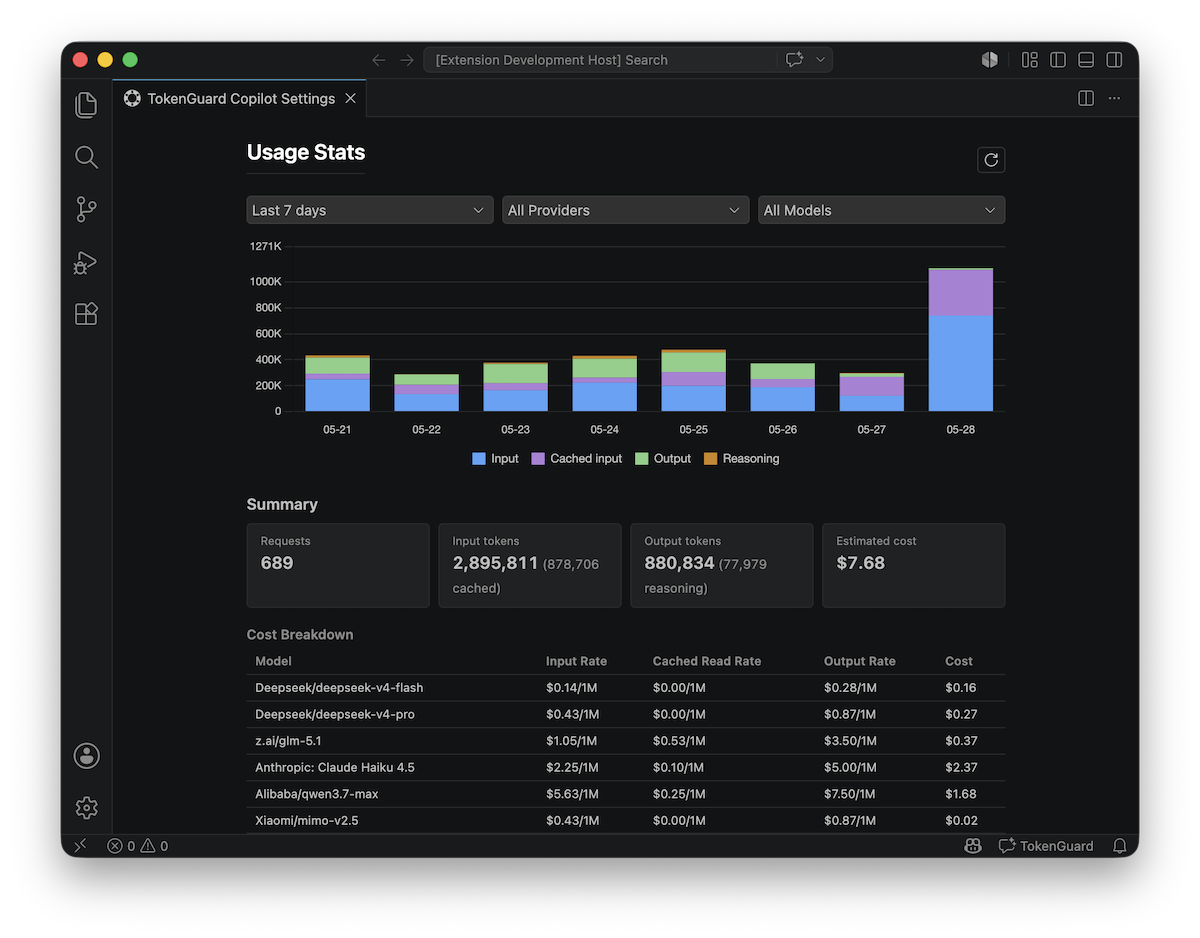Select the Deepseek/deepseek-v4-flash row
This screenshot has width=1200, height=938.
[626, 688]
